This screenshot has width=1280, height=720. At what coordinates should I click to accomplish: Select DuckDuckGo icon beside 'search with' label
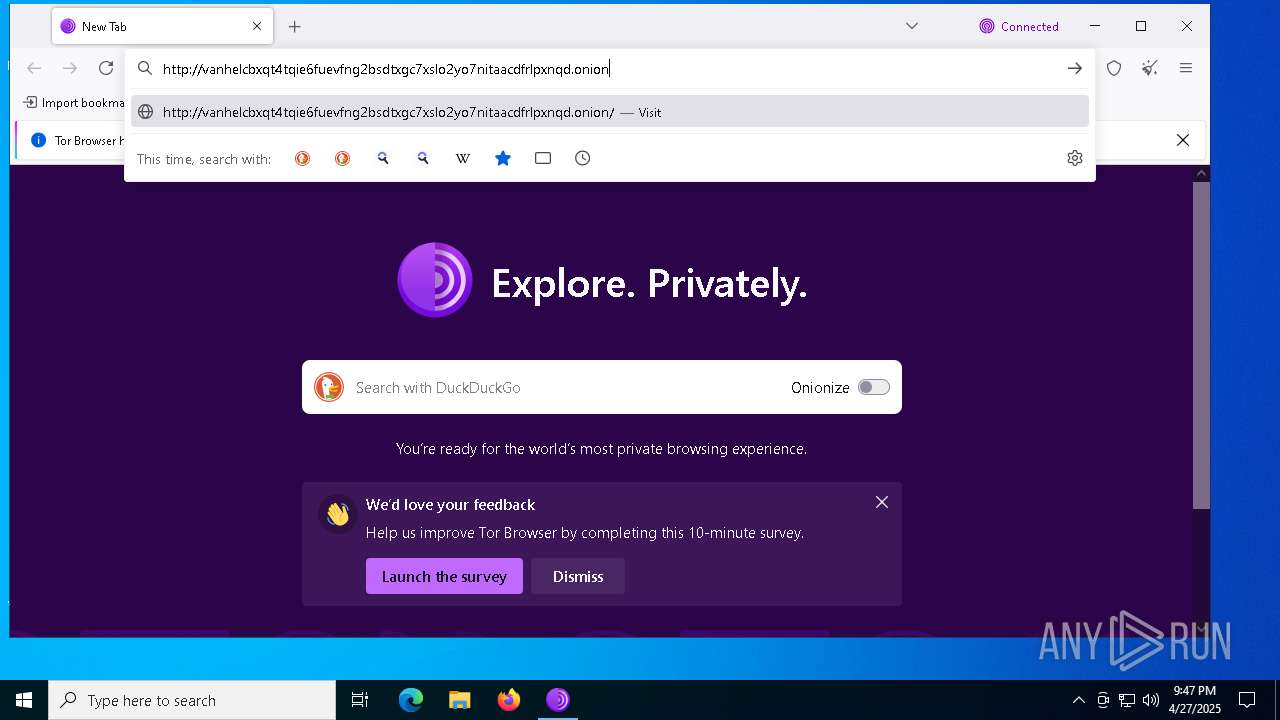302,158
